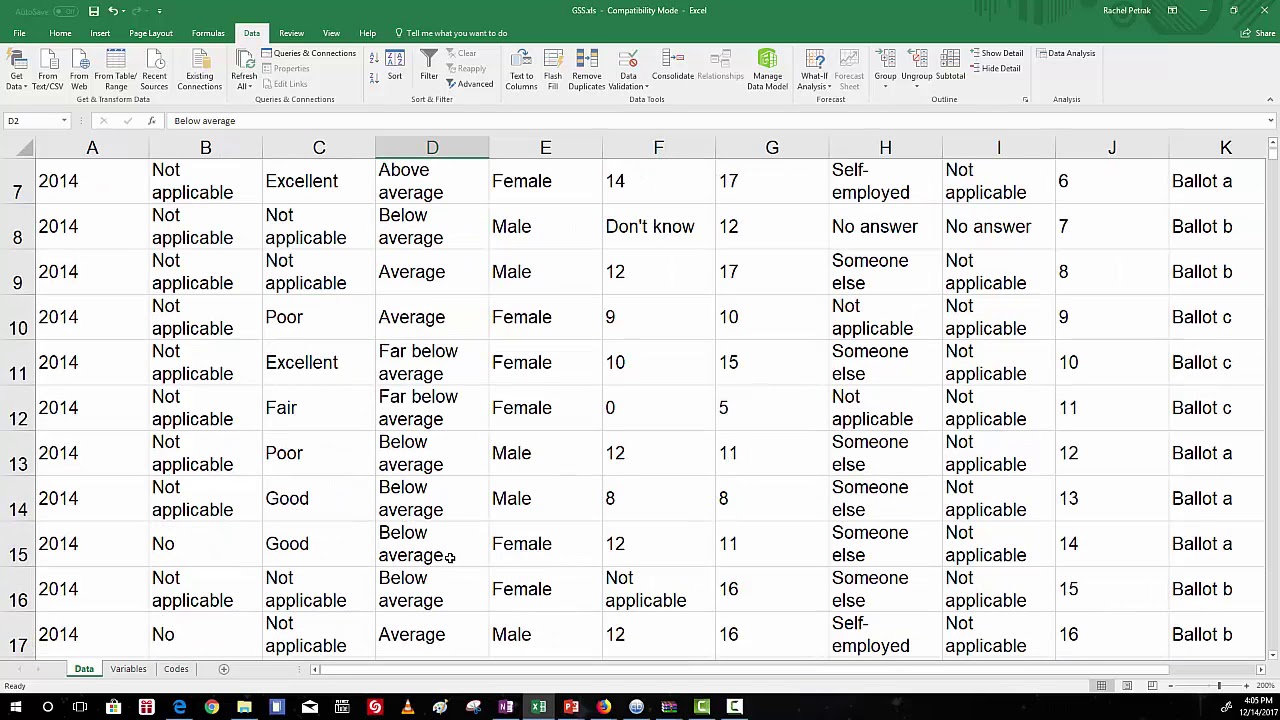Screen dimensions: 1280x720
Task: Toggle the Filter funnel
Action: (429, 66)
